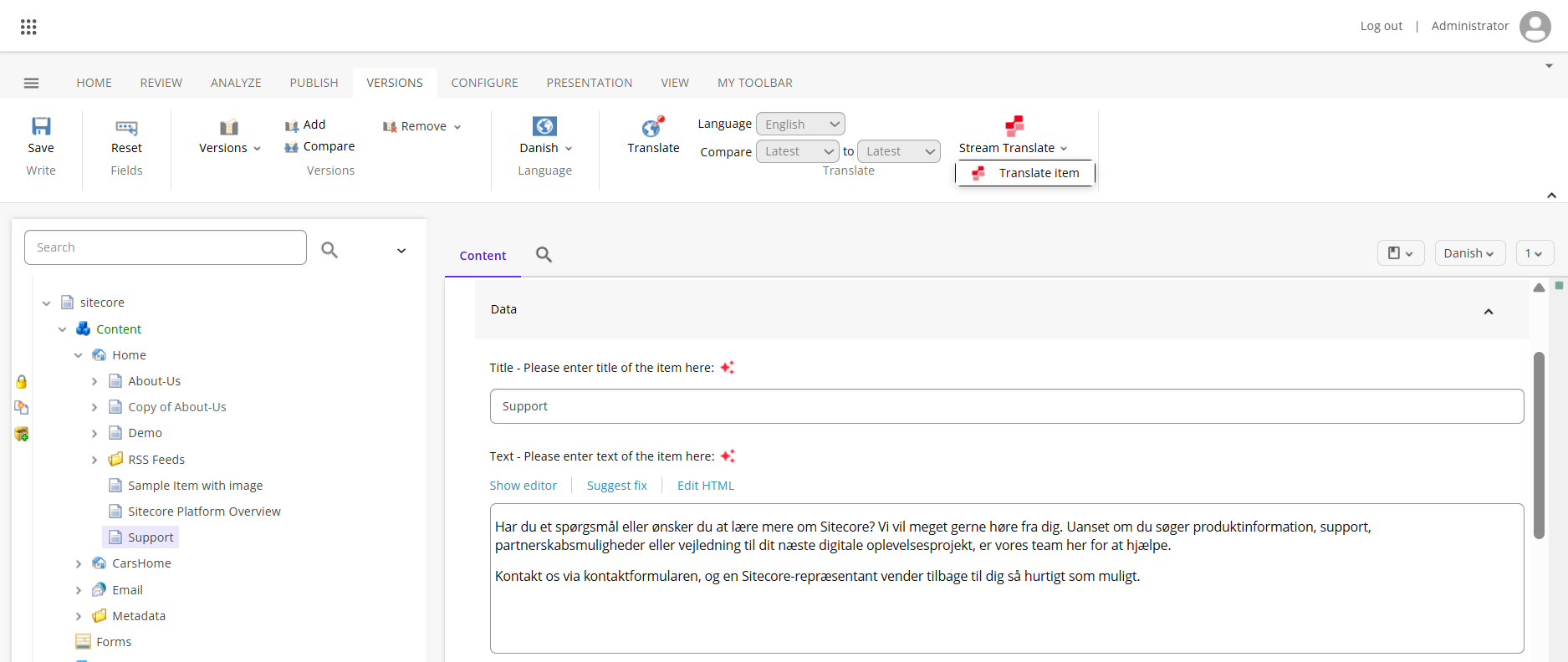This screenshot has width=1568, height=662.
Task: Open the version number 1 dropdown
Action: tap(1535, 253)
